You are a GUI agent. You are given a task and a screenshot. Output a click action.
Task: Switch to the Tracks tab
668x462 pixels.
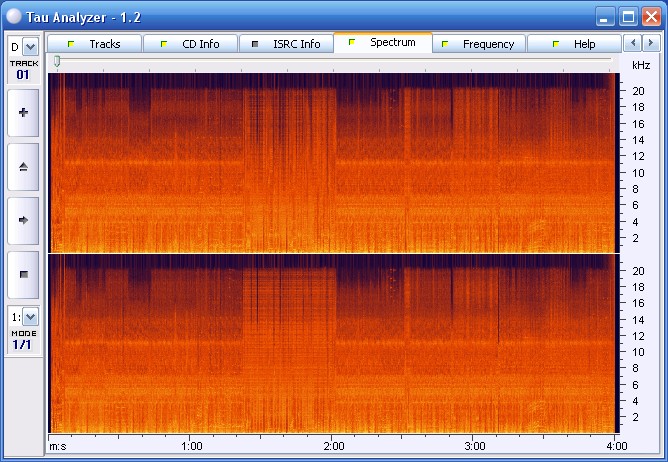click(x=95, y=44)
